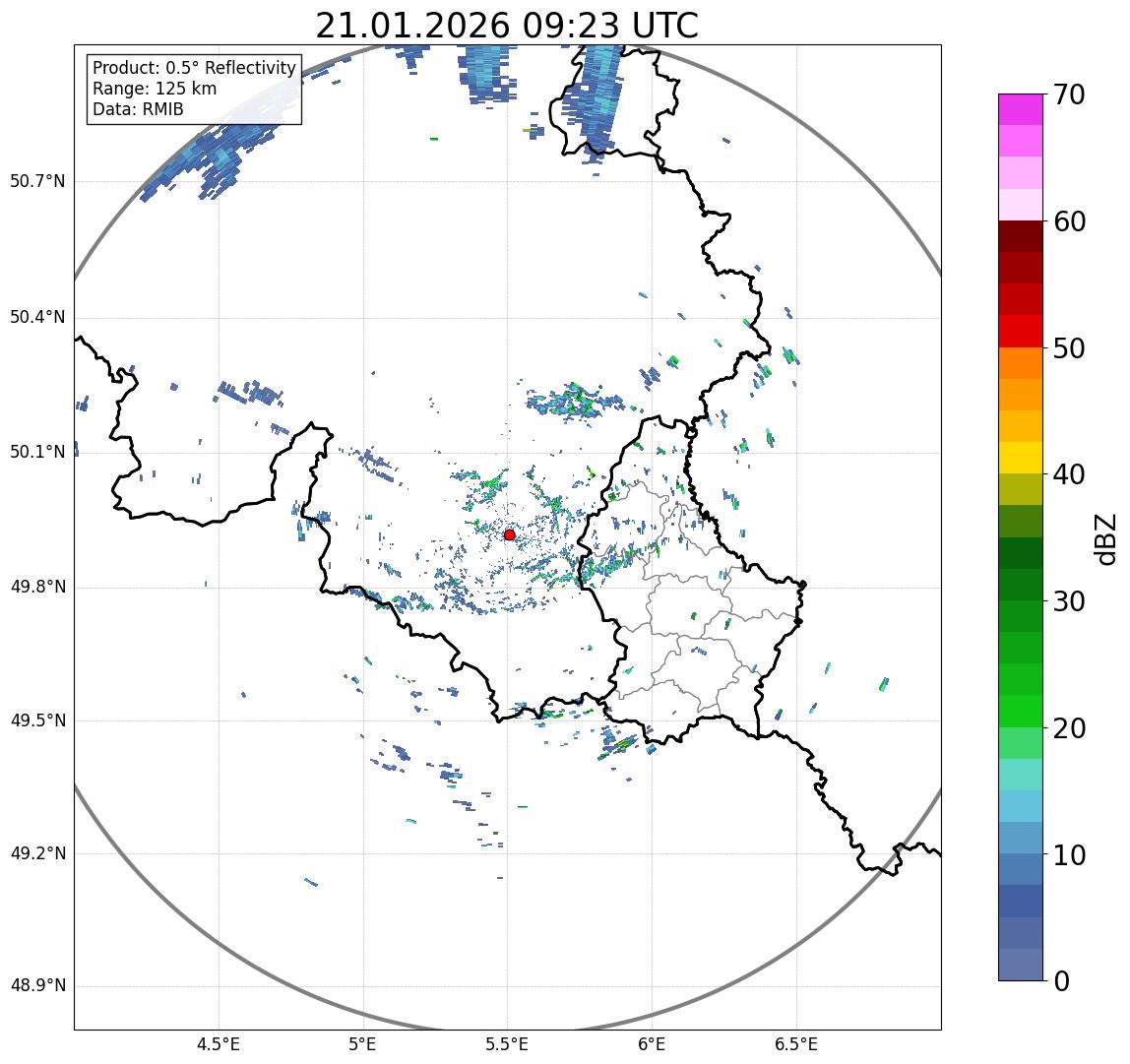Click the 6.5°E longitude label
Screen dimensions: 1130x1064
[x=796, y=1044]
